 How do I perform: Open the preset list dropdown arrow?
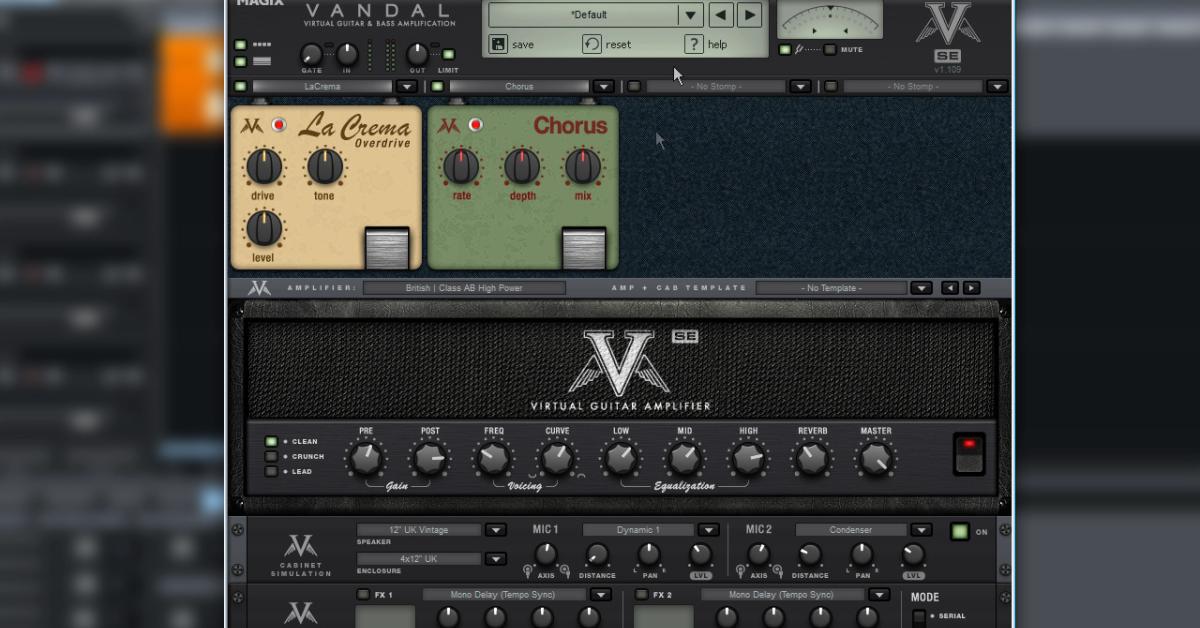[690, 15]
